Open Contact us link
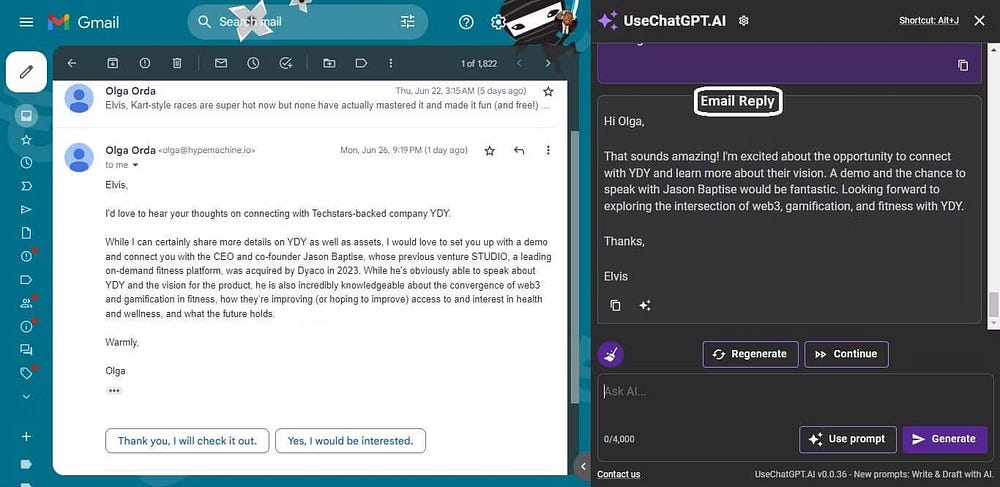 (x=619, y=474)
